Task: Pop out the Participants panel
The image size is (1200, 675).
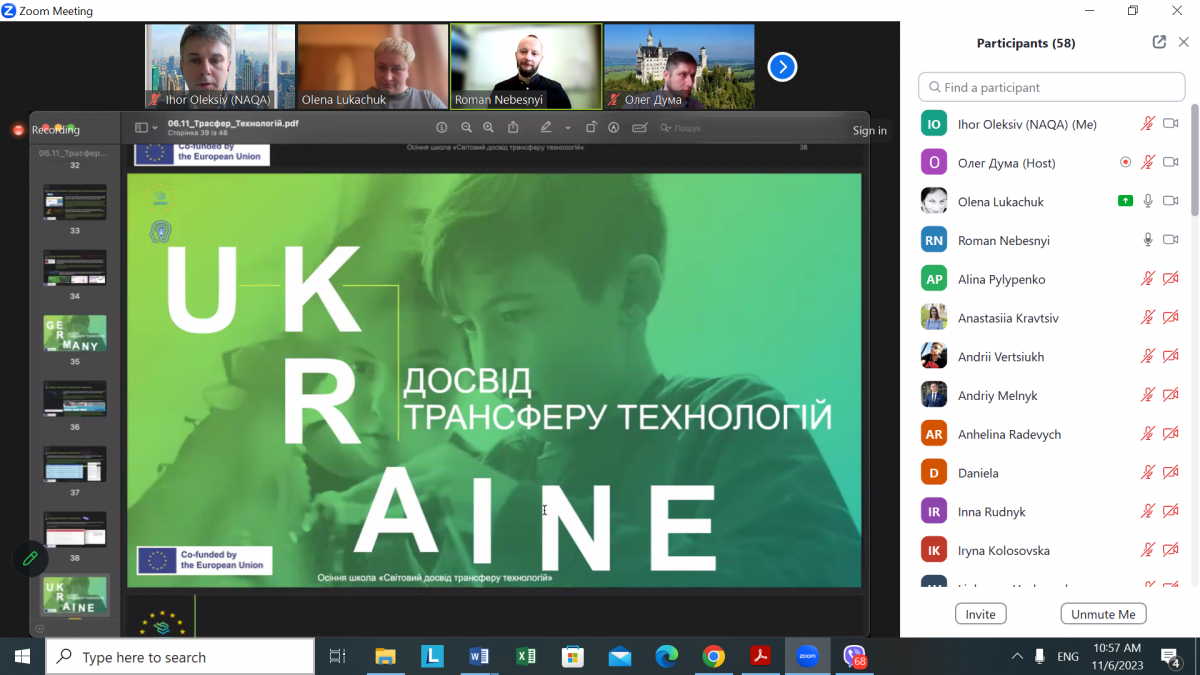Action: 1158,42
